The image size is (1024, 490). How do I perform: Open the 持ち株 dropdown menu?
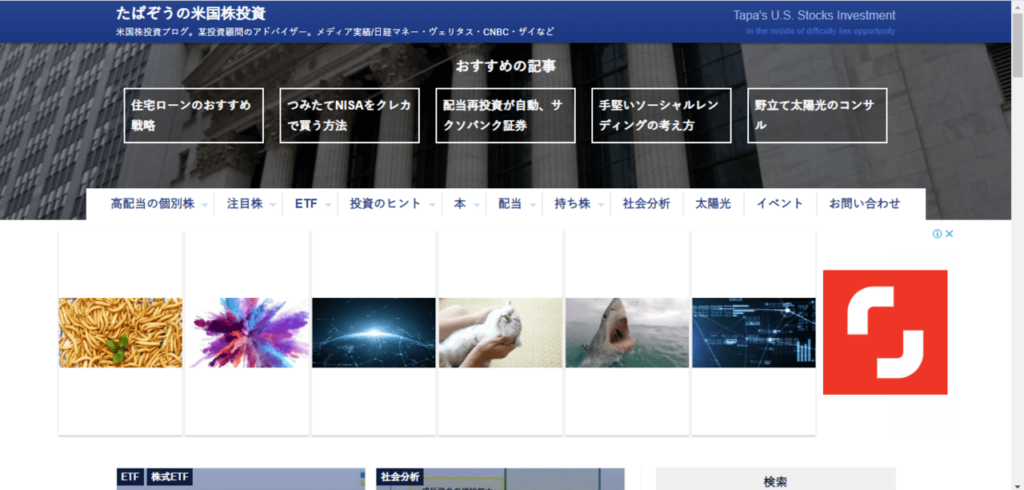click(578, 204)
